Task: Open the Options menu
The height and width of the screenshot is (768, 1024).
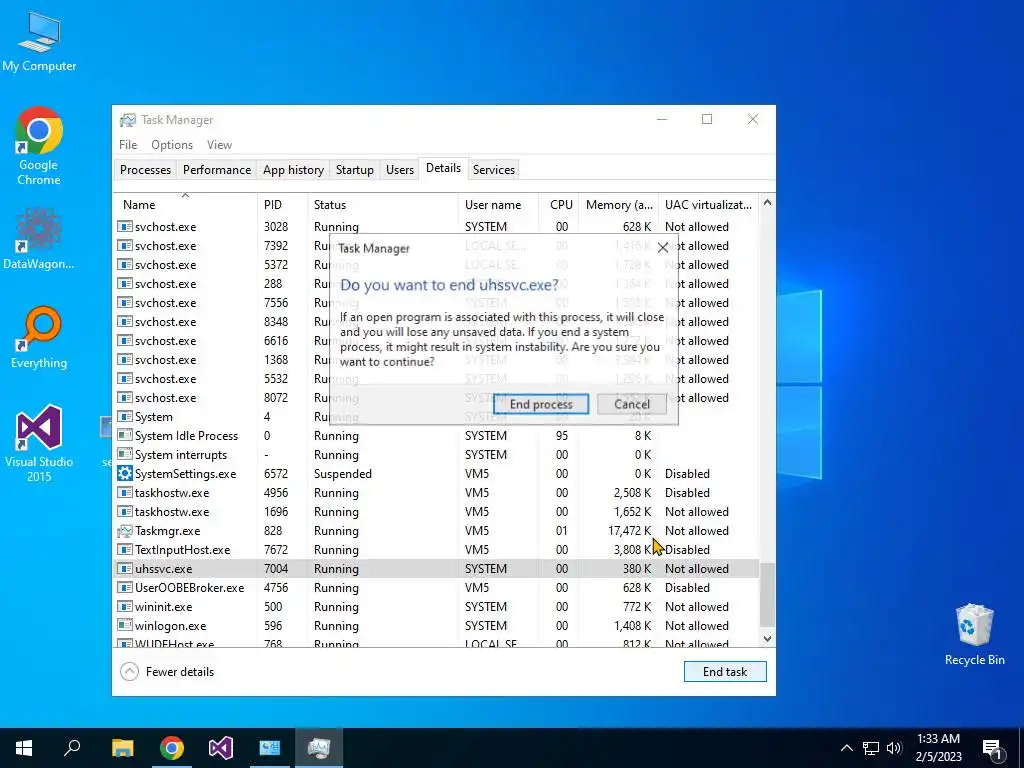Action: click(172, 145)
